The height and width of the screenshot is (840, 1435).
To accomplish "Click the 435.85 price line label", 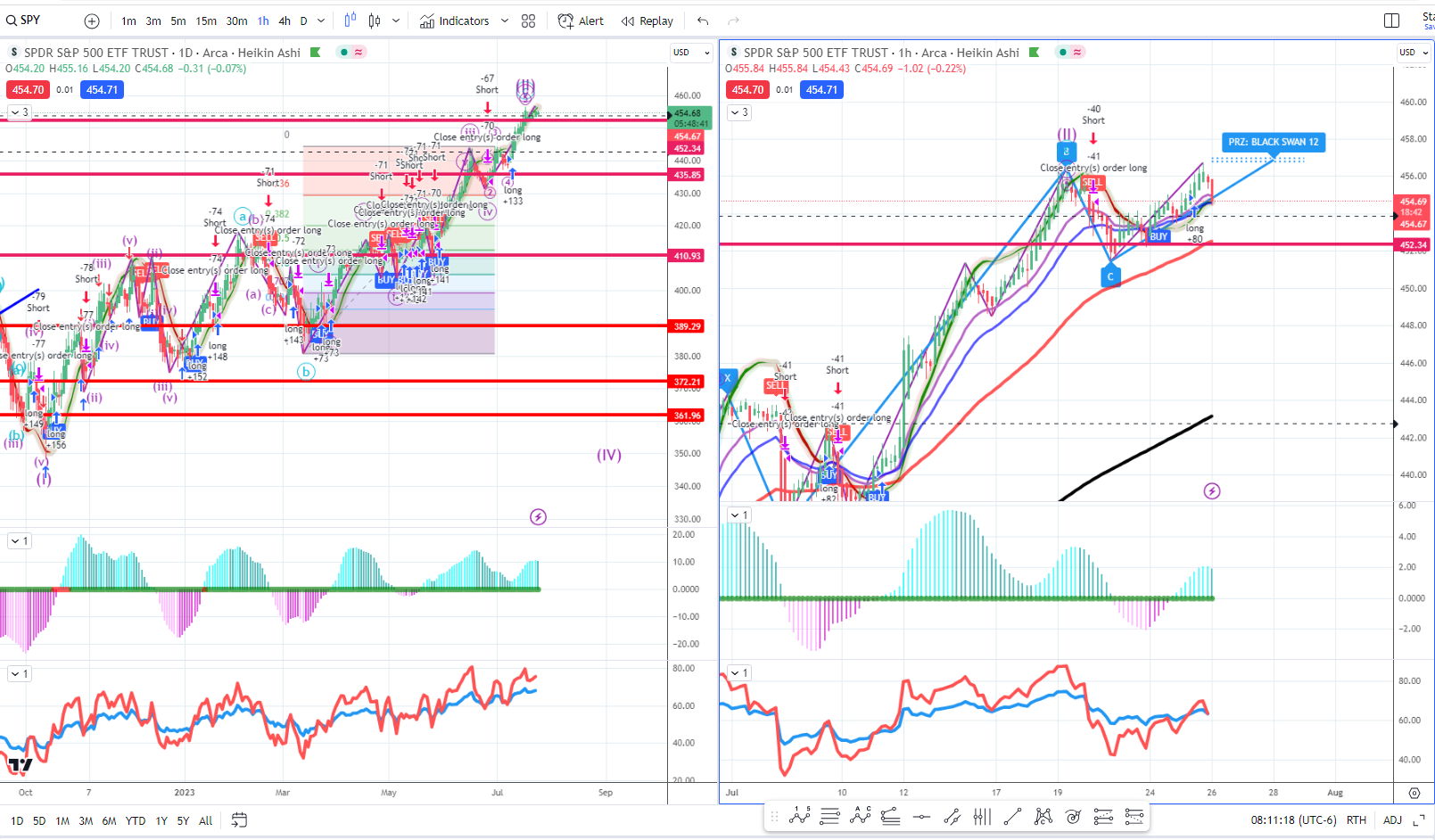I will [687, 175].
